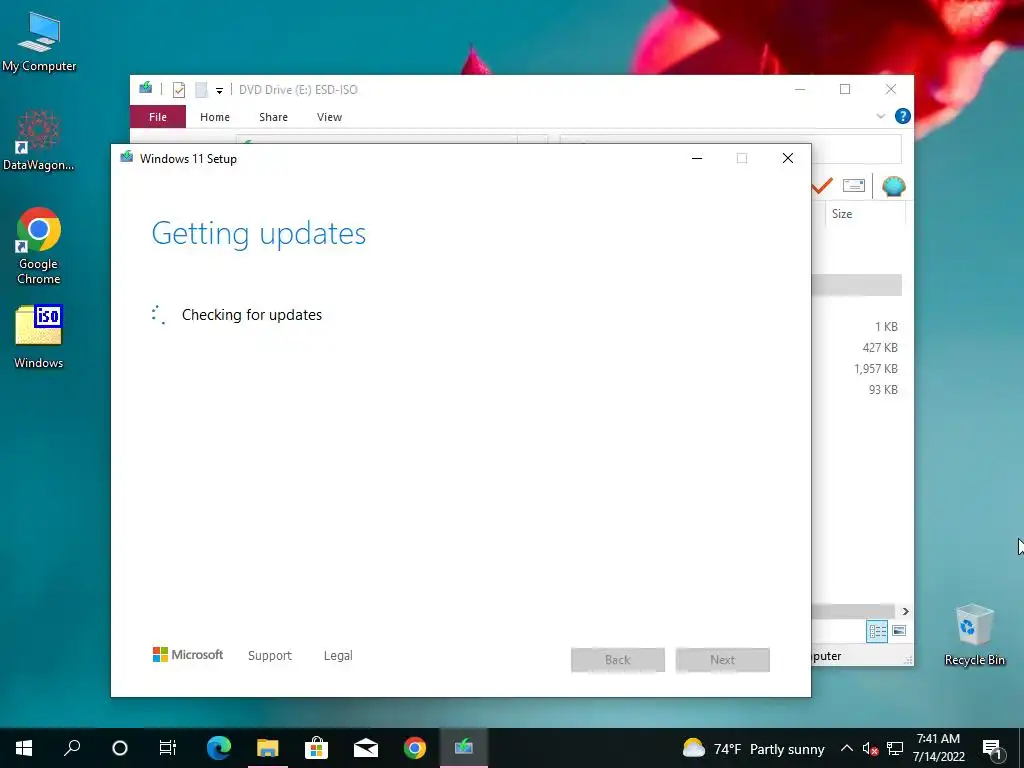The image size is (1024, 768).
Task: Open the DataWagon desktop shortcut
Action: click(x=38, y=140)
